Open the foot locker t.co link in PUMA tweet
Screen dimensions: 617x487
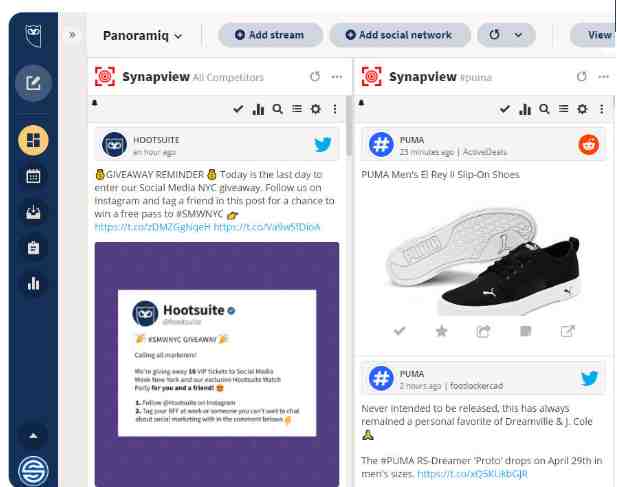(472, 474)
